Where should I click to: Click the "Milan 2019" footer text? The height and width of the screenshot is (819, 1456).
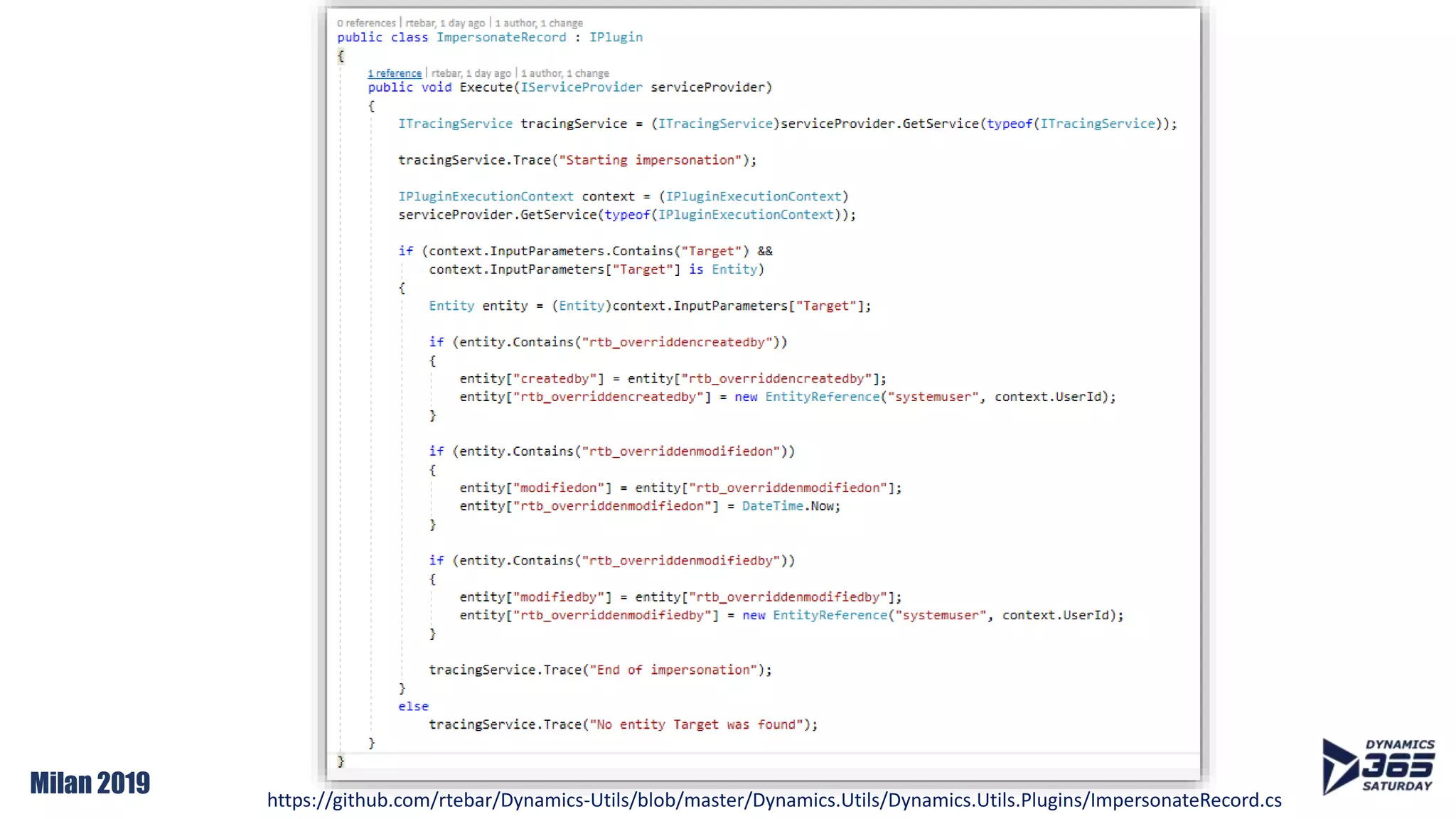(90, 783)
